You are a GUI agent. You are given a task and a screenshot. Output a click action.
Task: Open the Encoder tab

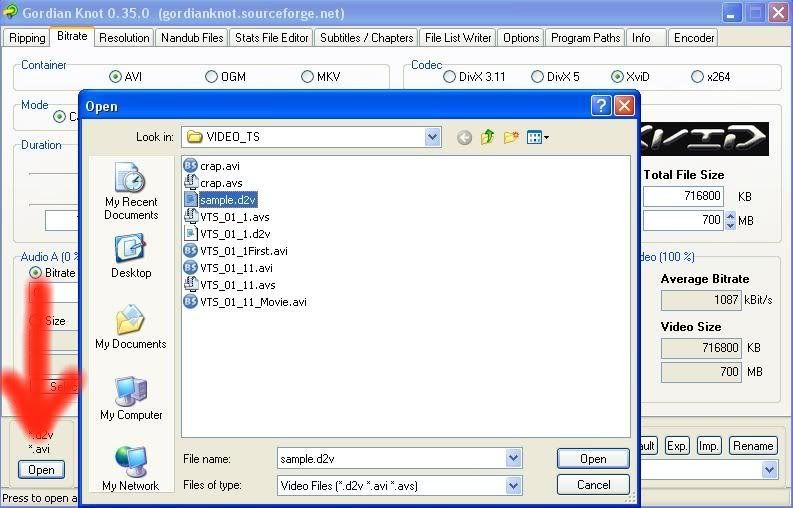point(694,38)
